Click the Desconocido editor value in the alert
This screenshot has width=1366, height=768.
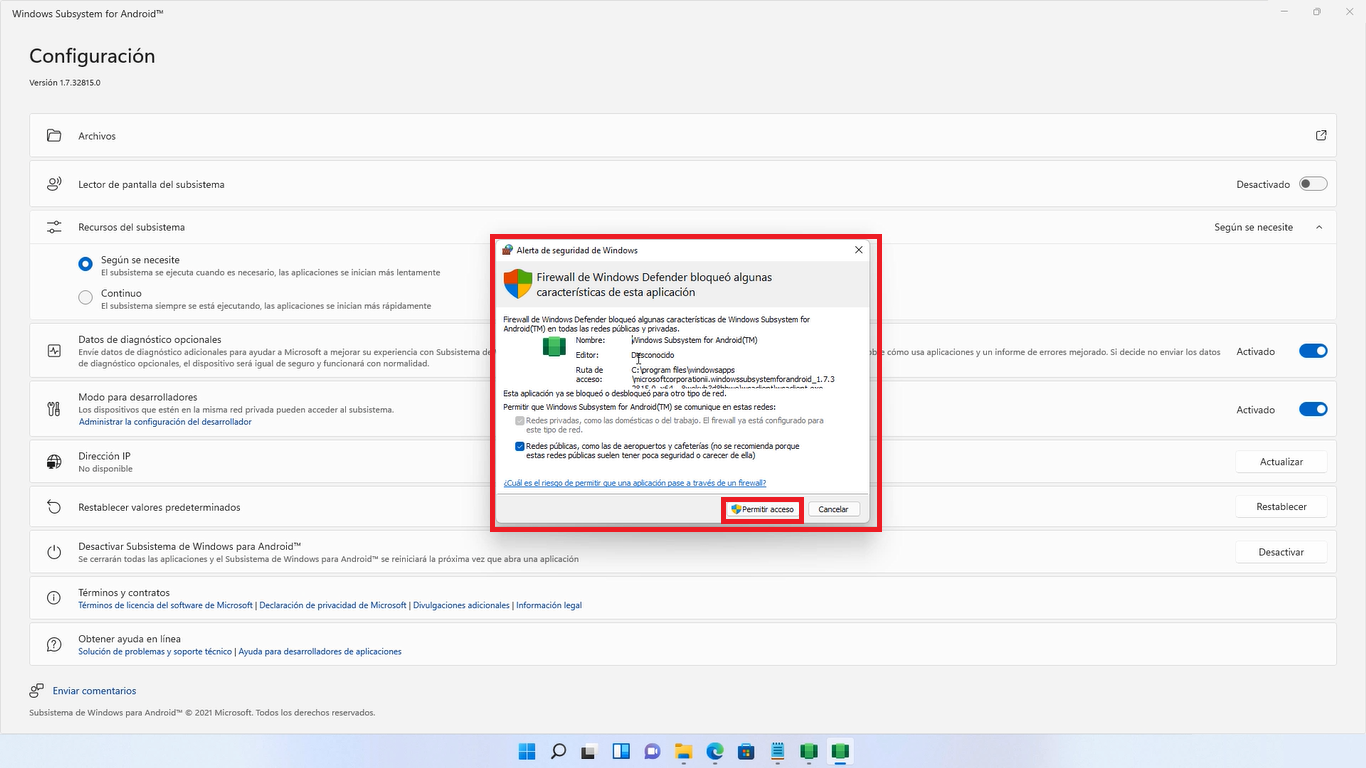653,355
